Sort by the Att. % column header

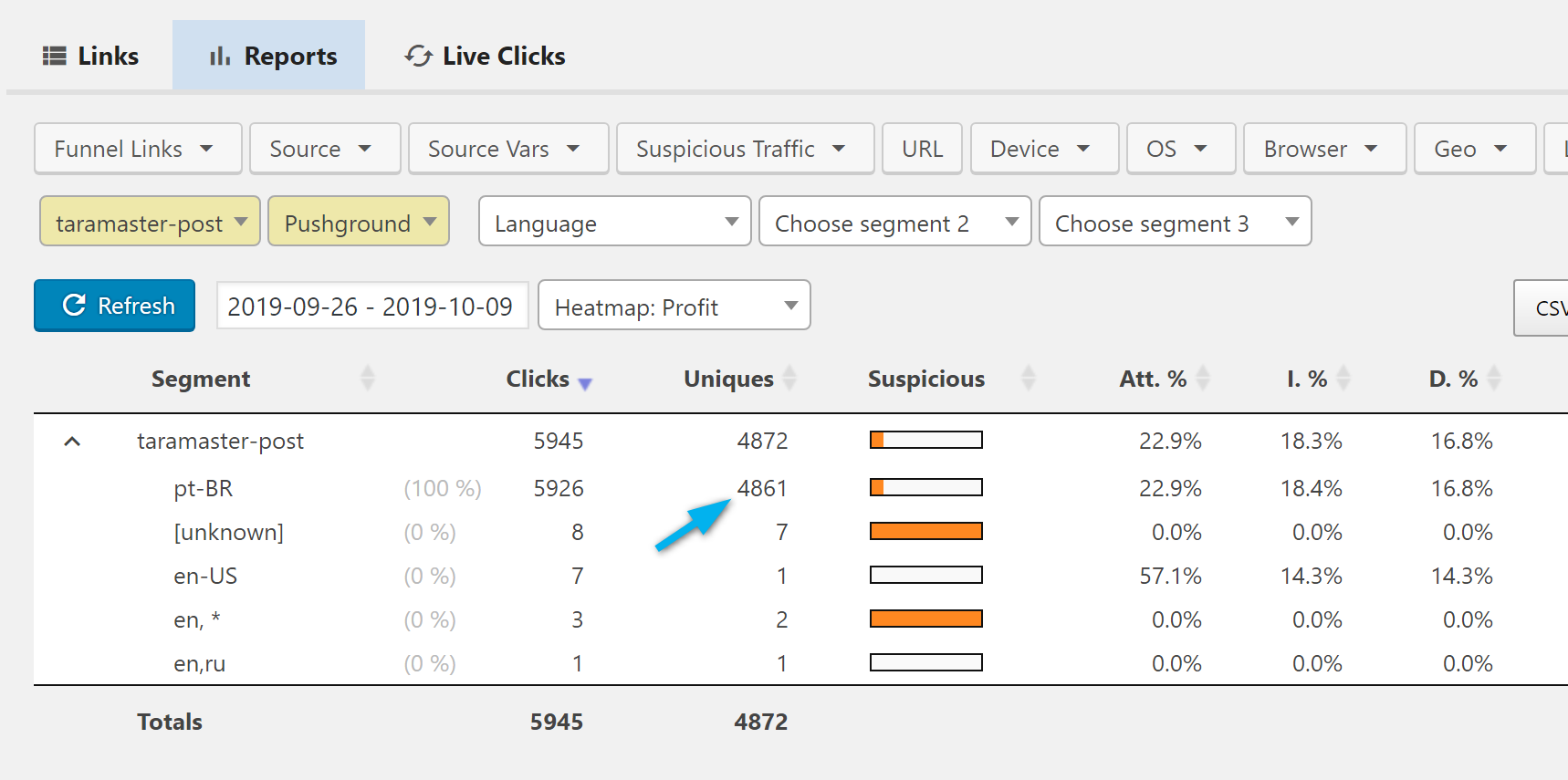(1153, 379)
